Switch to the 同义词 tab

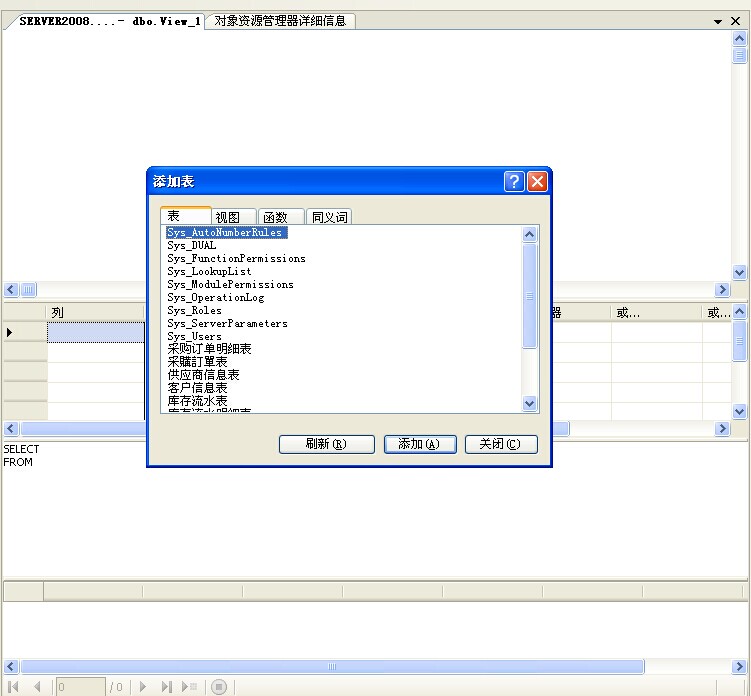pyautogui.click(x=329, y=217)
